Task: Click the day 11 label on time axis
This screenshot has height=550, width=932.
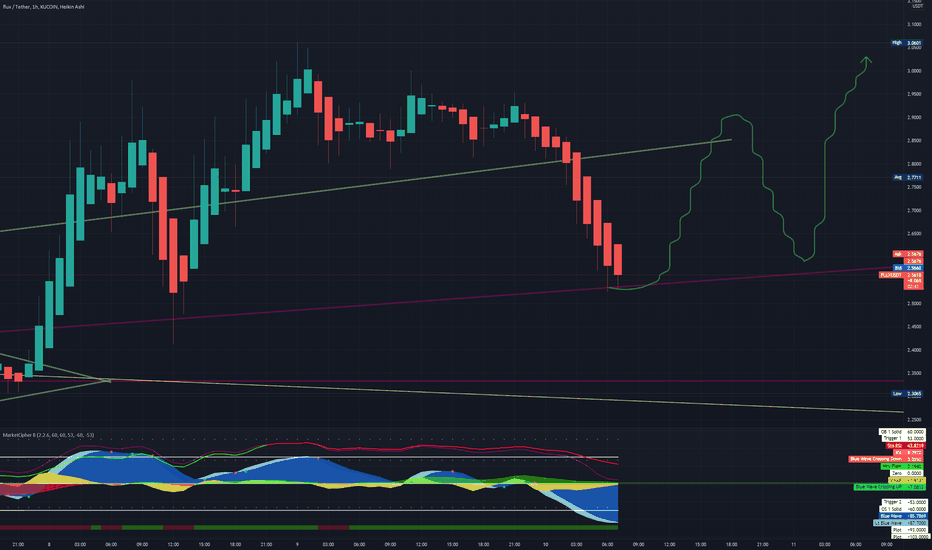Action: (793, 544)
